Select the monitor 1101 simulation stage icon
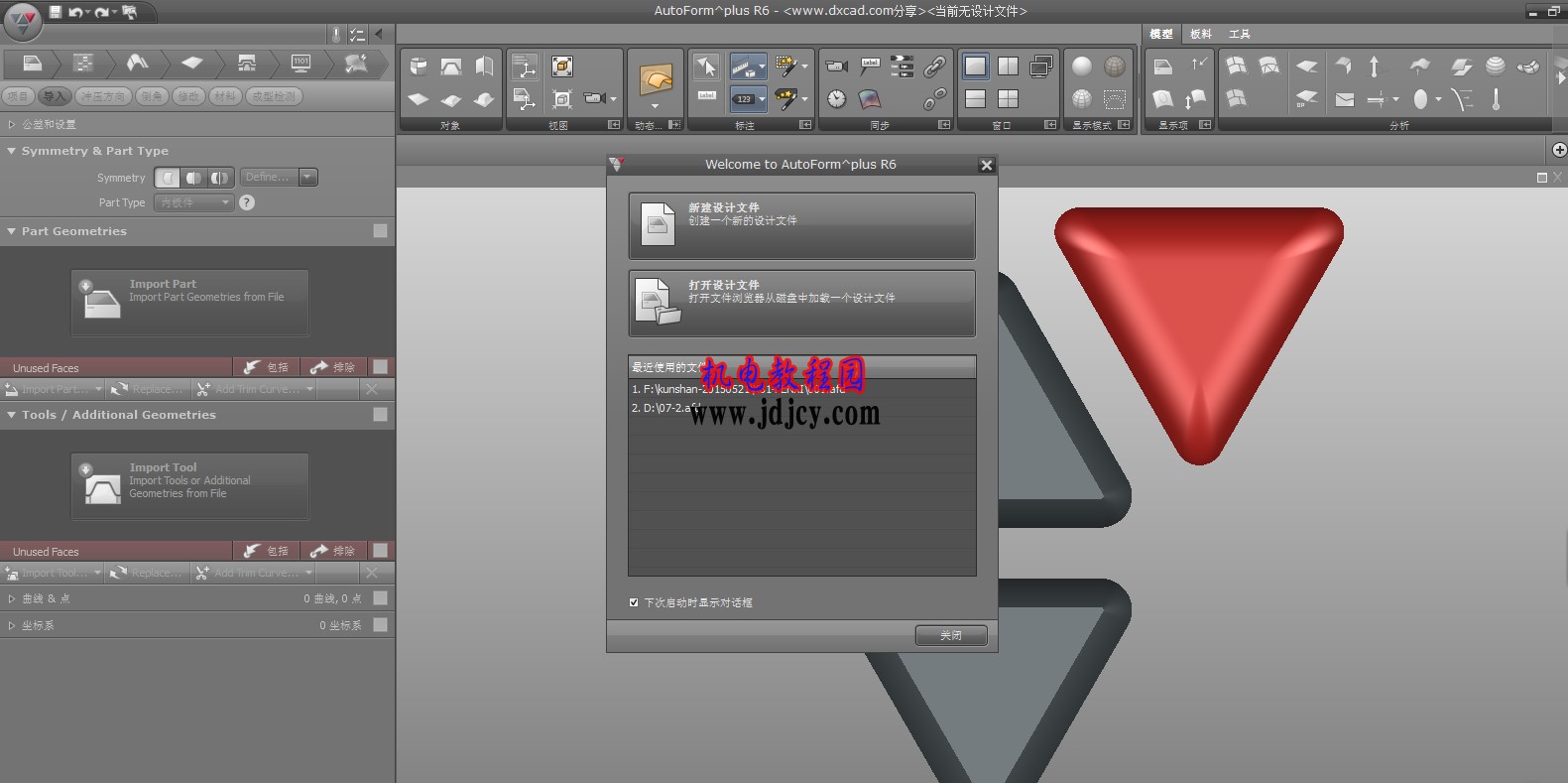The height and width of the screenshot is (783, 1568). [301, 64]
